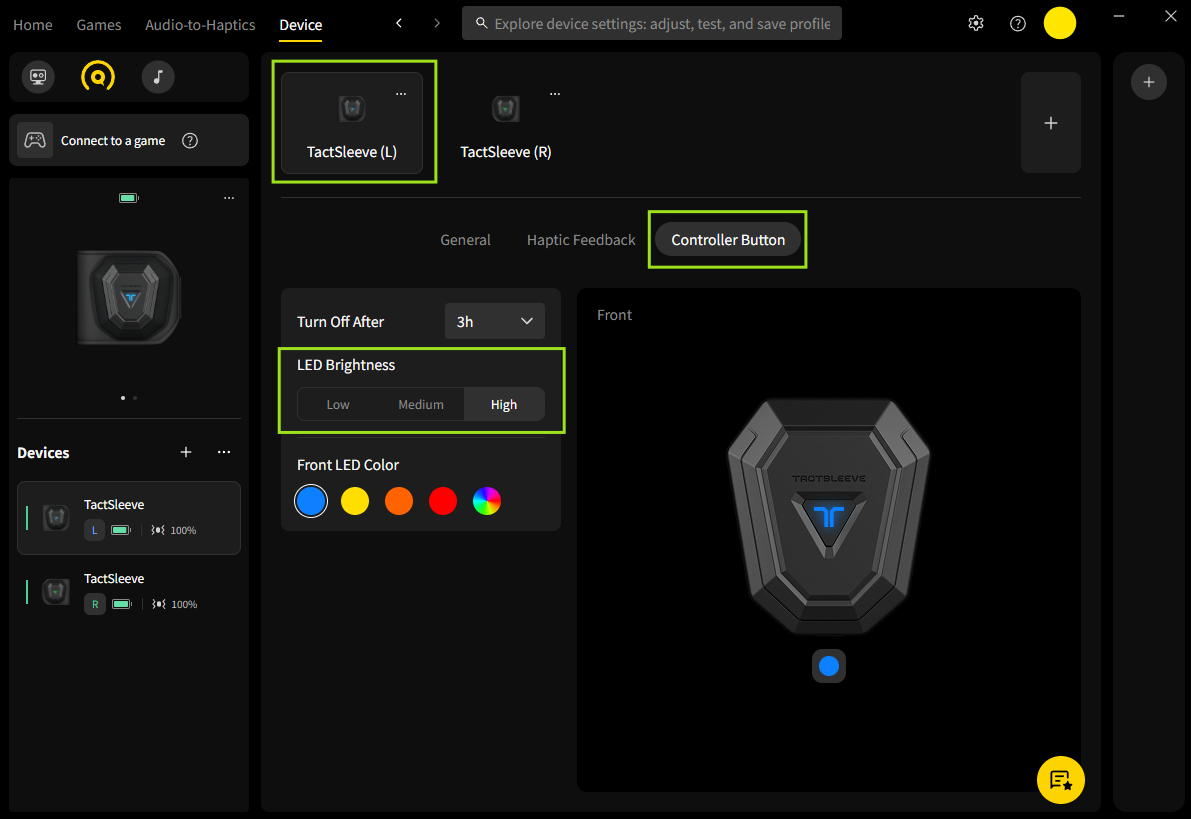The width and height of the screenshot is (1191, 819).
Task: Open help question mark icon in title bar
Action: pyautogui.click(x=1018, y=24)
